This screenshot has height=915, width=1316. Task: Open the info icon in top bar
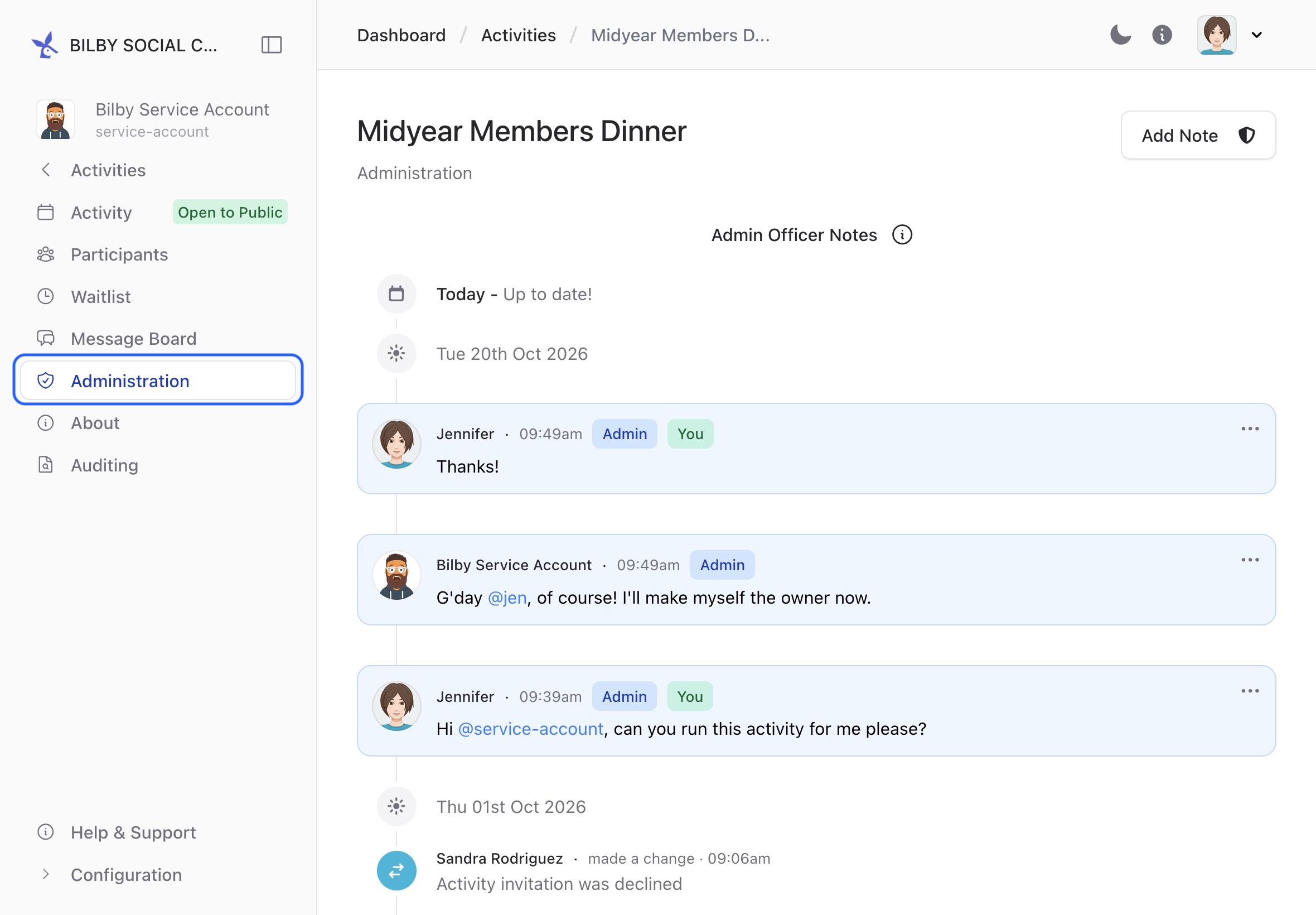pyautogui.click(x=1162, y=35)
